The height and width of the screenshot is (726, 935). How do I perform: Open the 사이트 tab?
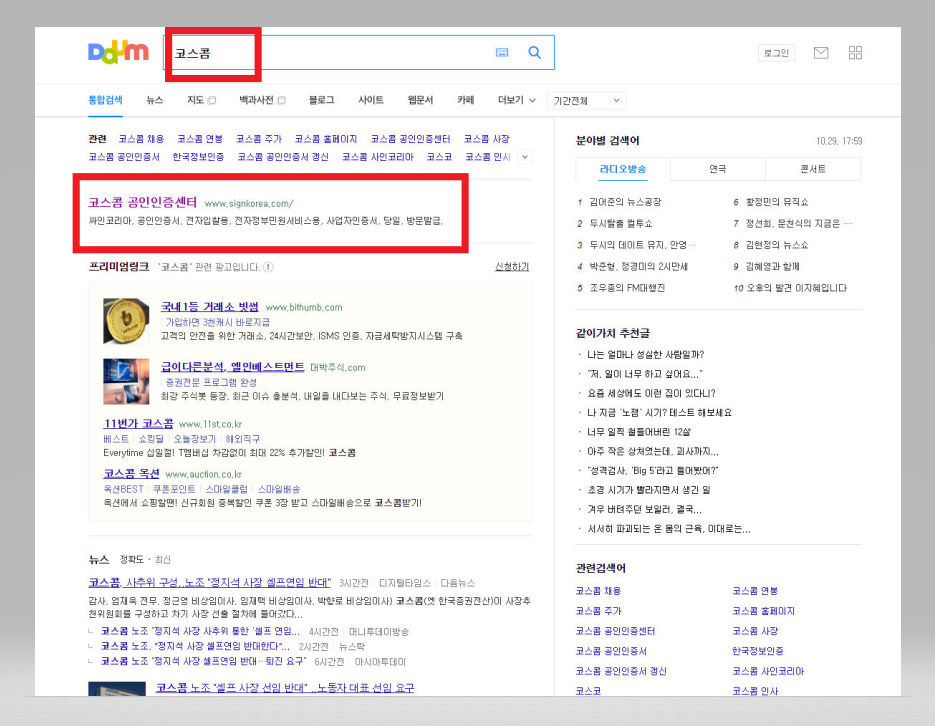[370, 100]
